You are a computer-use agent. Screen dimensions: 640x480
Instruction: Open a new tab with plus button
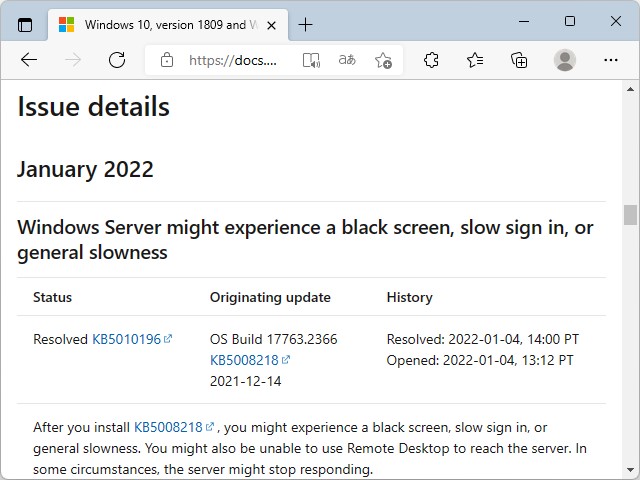[x=305, y=25]
